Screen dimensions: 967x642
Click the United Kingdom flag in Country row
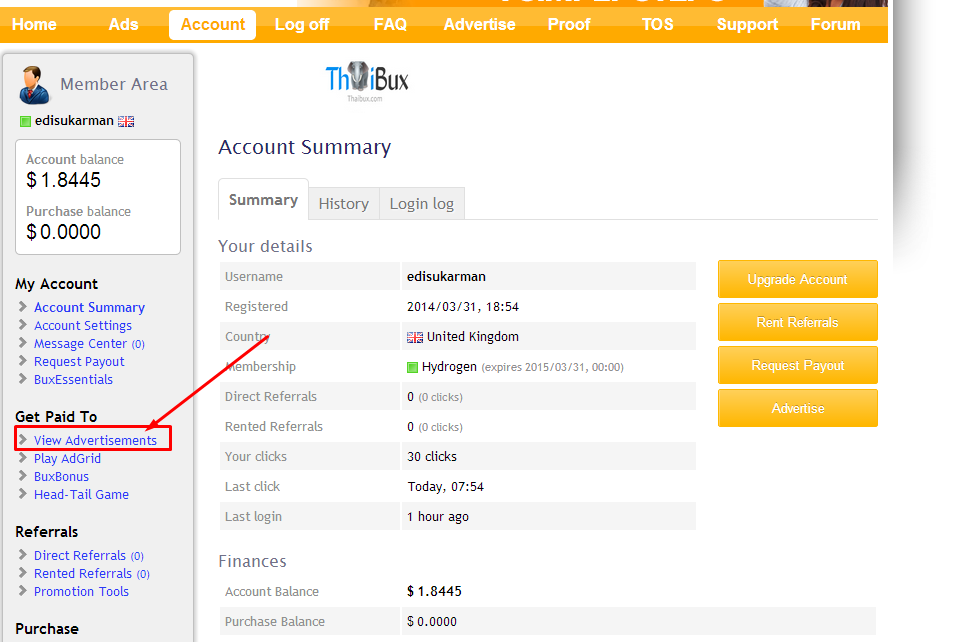tap(415, 337)
